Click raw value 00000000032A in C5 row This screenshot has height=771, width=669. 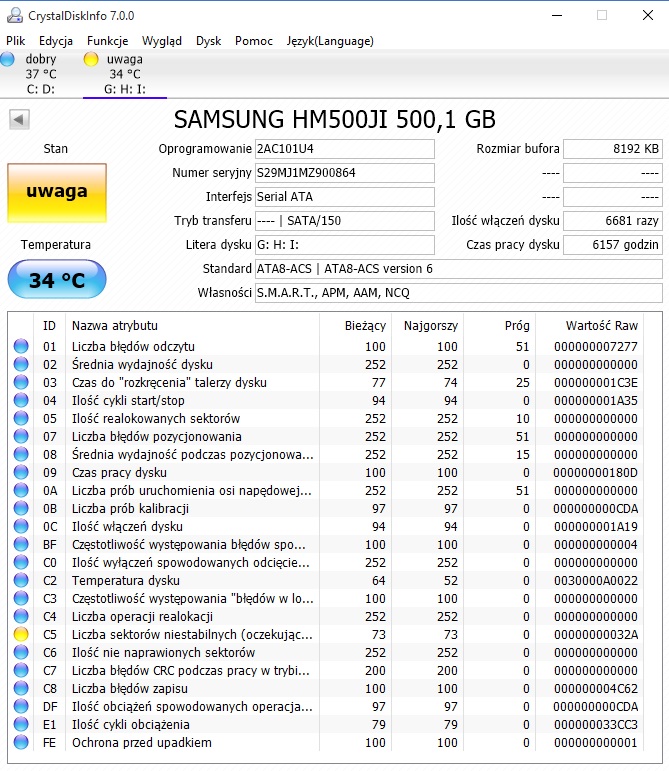click(x=596, y=635)
